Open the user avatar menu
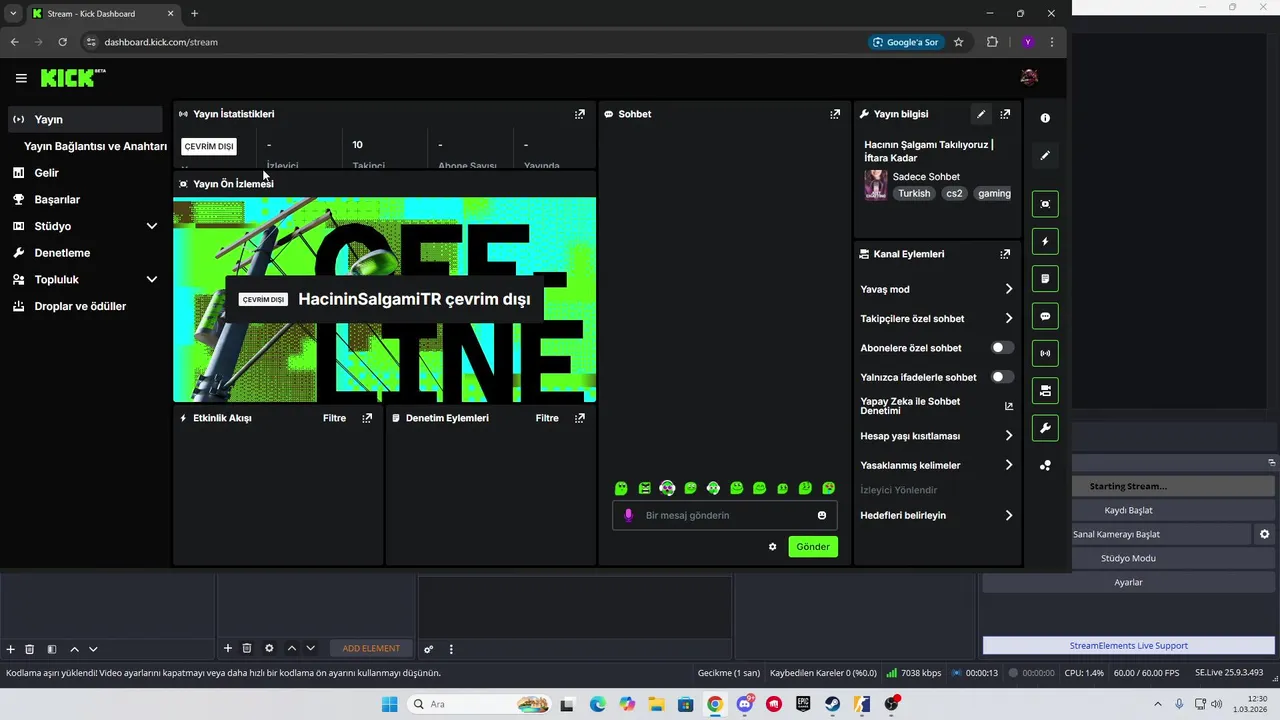The height and width of the screenshot is (720, 1280). tap(1029, 77)
